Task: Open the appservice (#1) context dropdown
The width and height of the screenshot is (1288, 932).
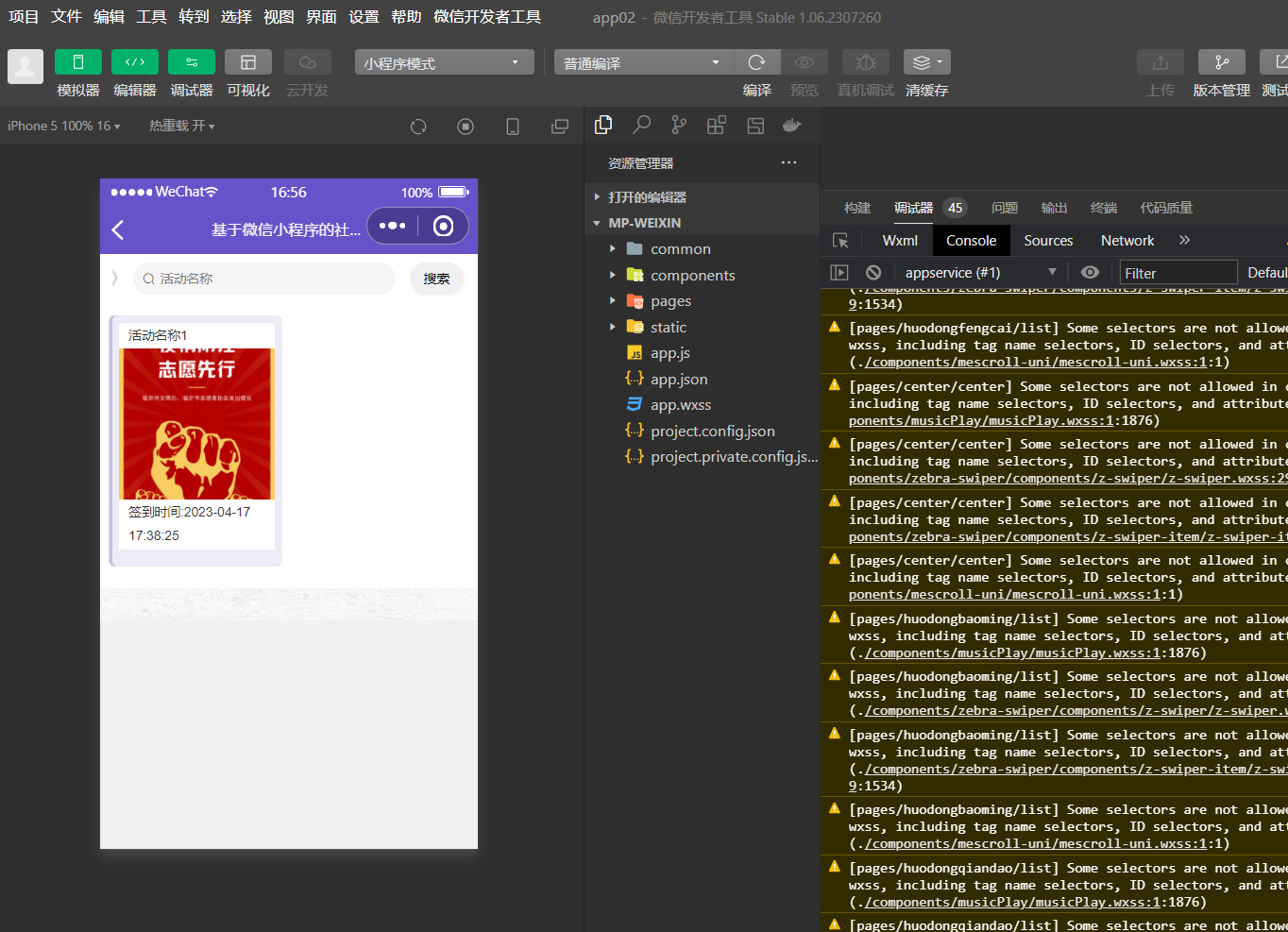Action: coord(979,273)
